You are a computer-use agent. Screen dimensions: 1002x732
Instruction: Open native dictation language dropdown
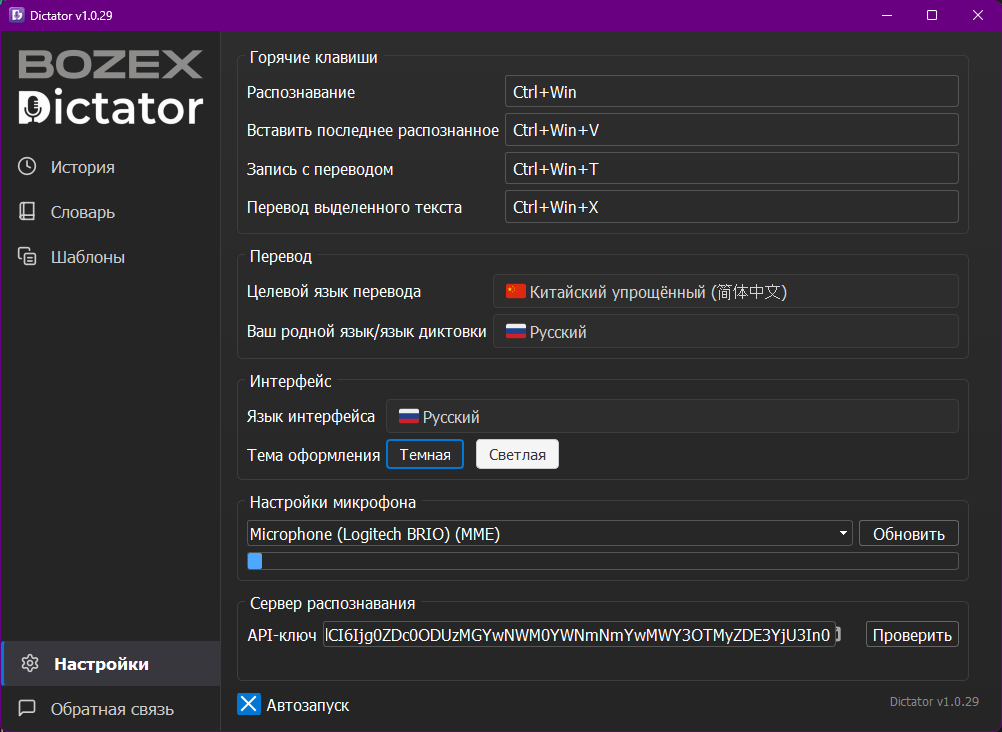click(725, 331)
